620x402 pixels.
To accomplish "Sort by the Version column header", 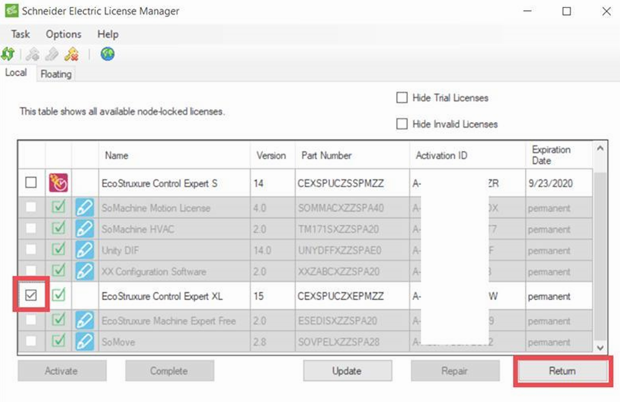I will (272, 155).
